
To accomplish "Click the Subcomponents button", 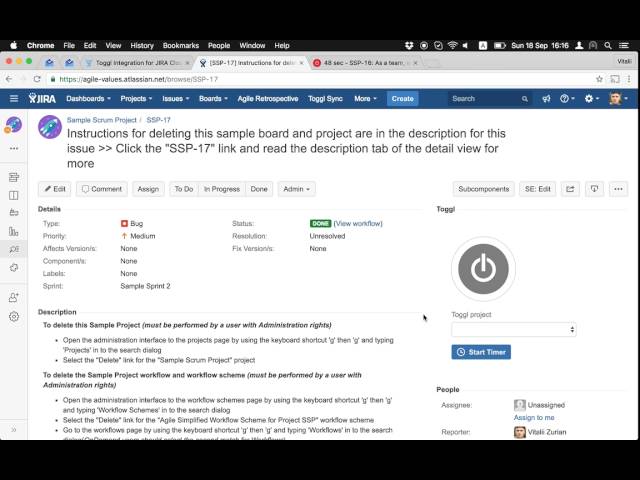I will click(484, 189).
